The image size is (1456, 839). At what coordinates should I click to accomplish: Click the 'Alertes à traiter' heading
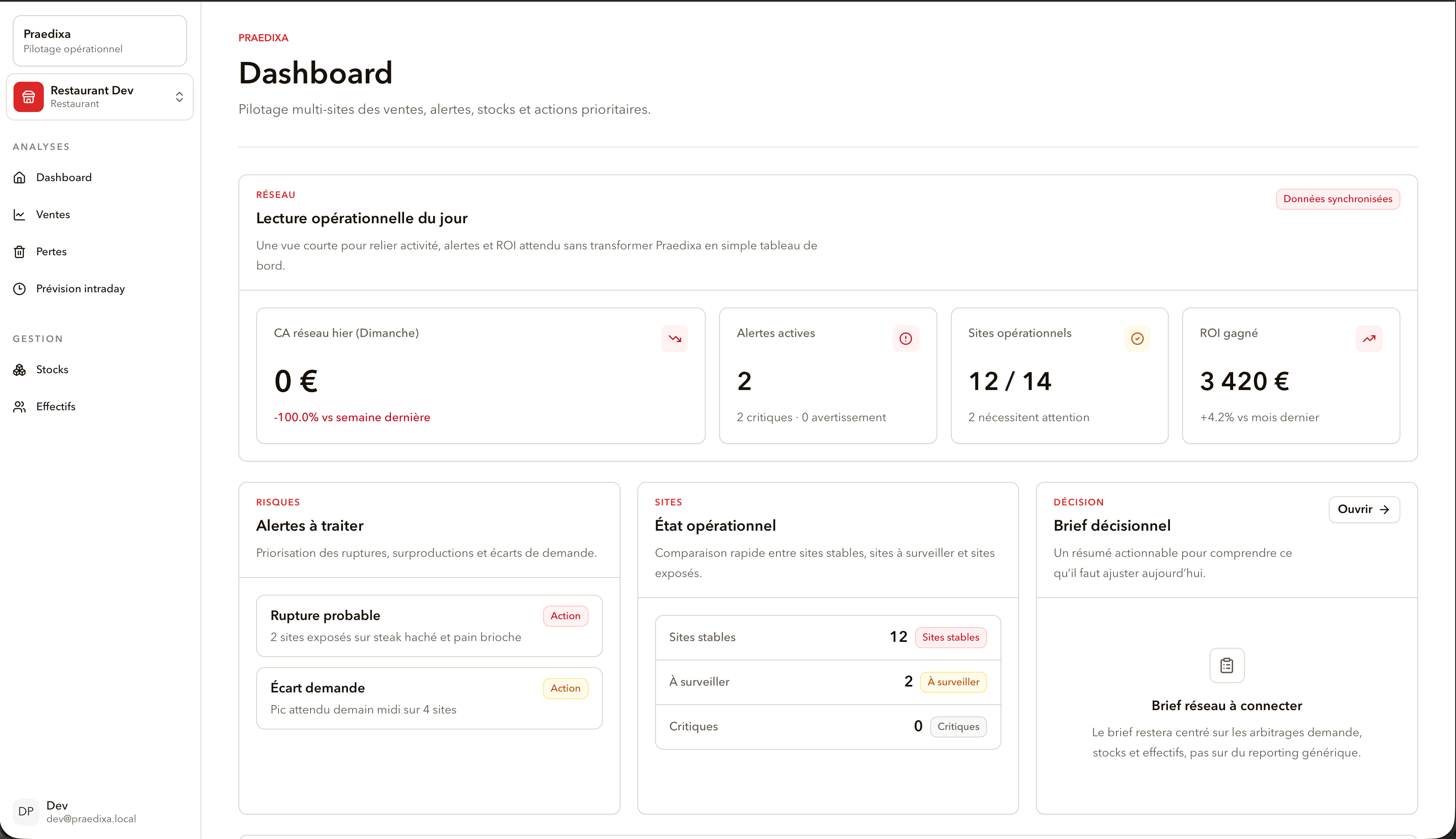[x=310, y=526]
